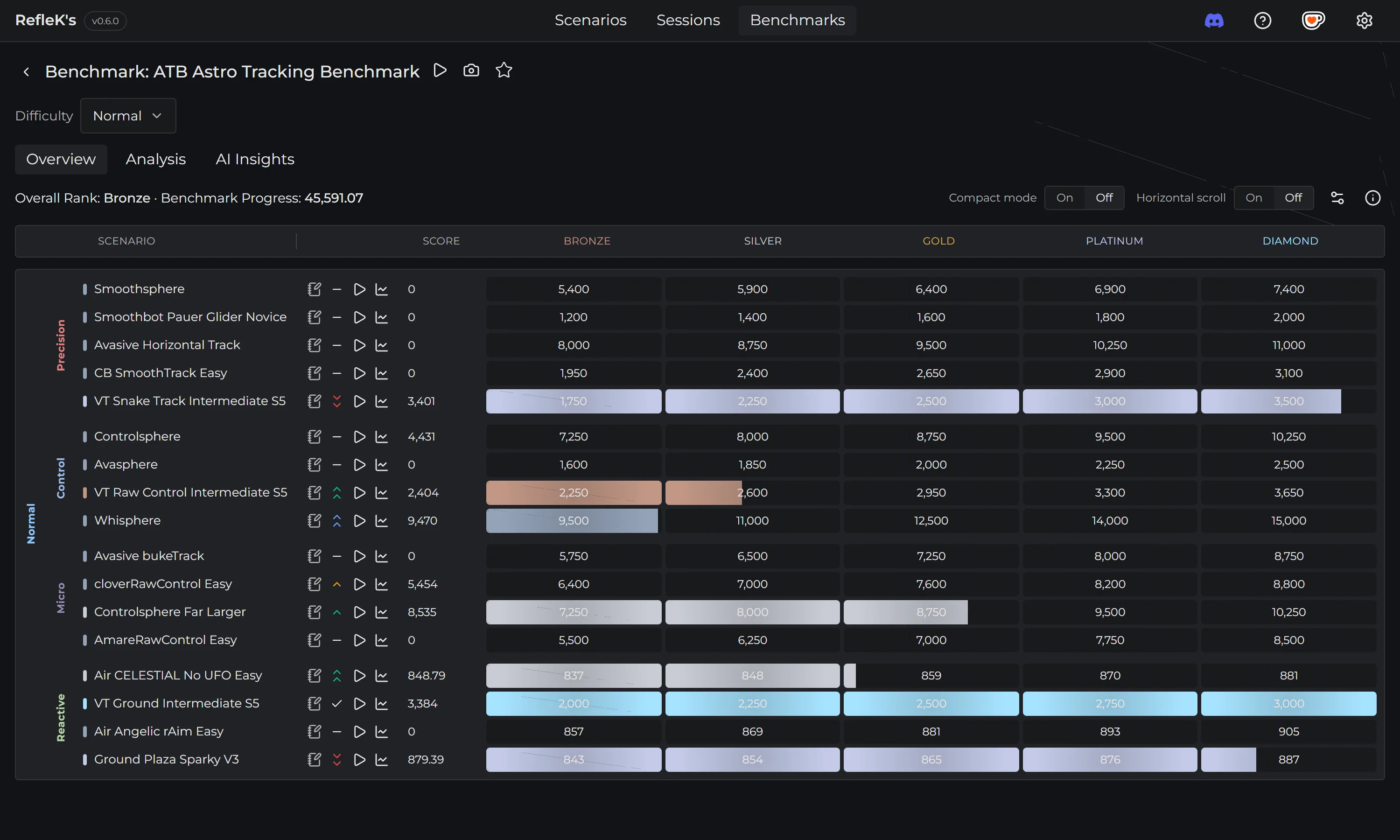The height and width of the screenshot is (840, 1400).
Task: Open the help question mark icon
Action: tap(1262, 21)
